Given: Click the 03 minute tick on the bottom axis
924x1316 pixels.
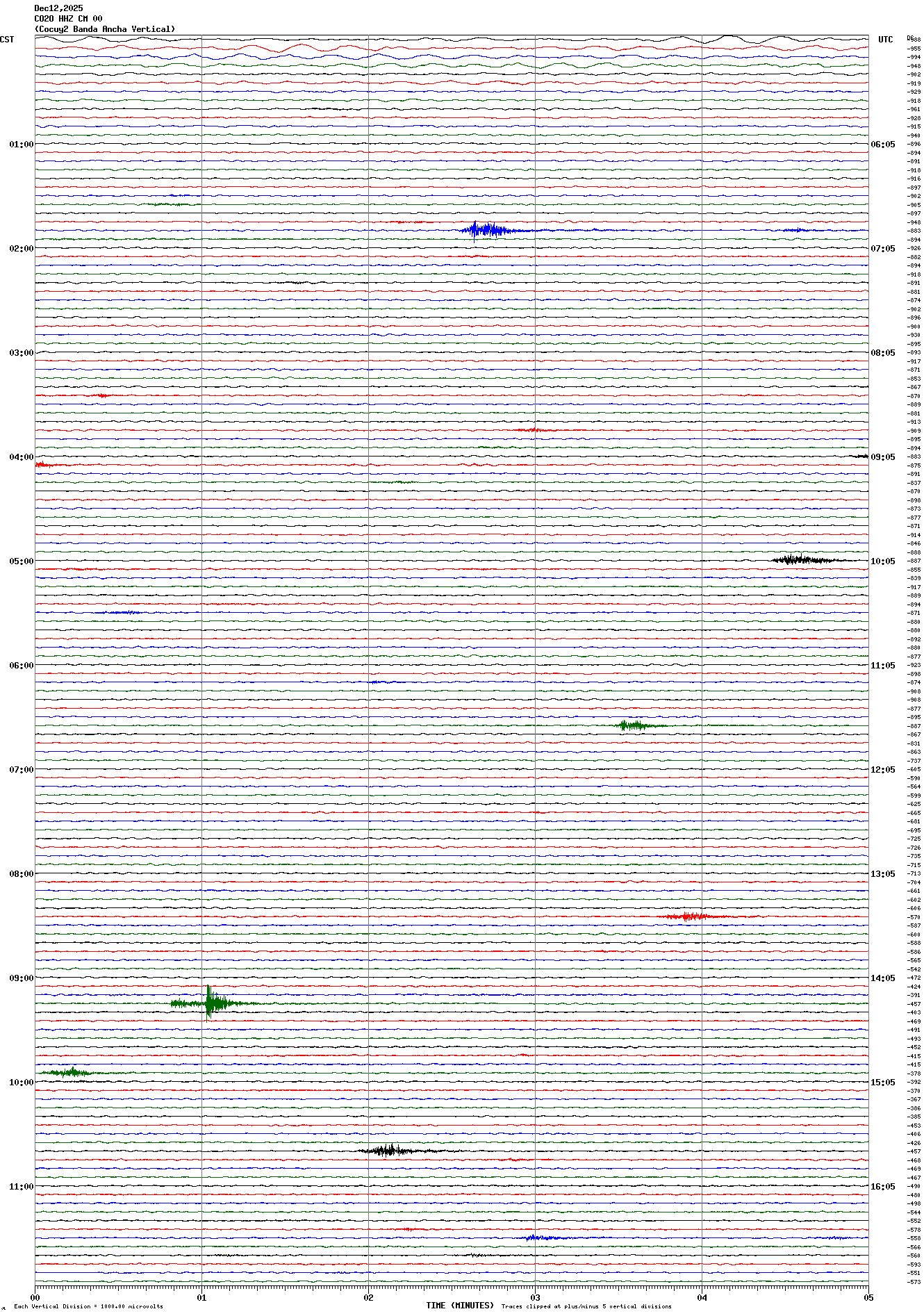Looking at the screenshot, I should 535,1297.
